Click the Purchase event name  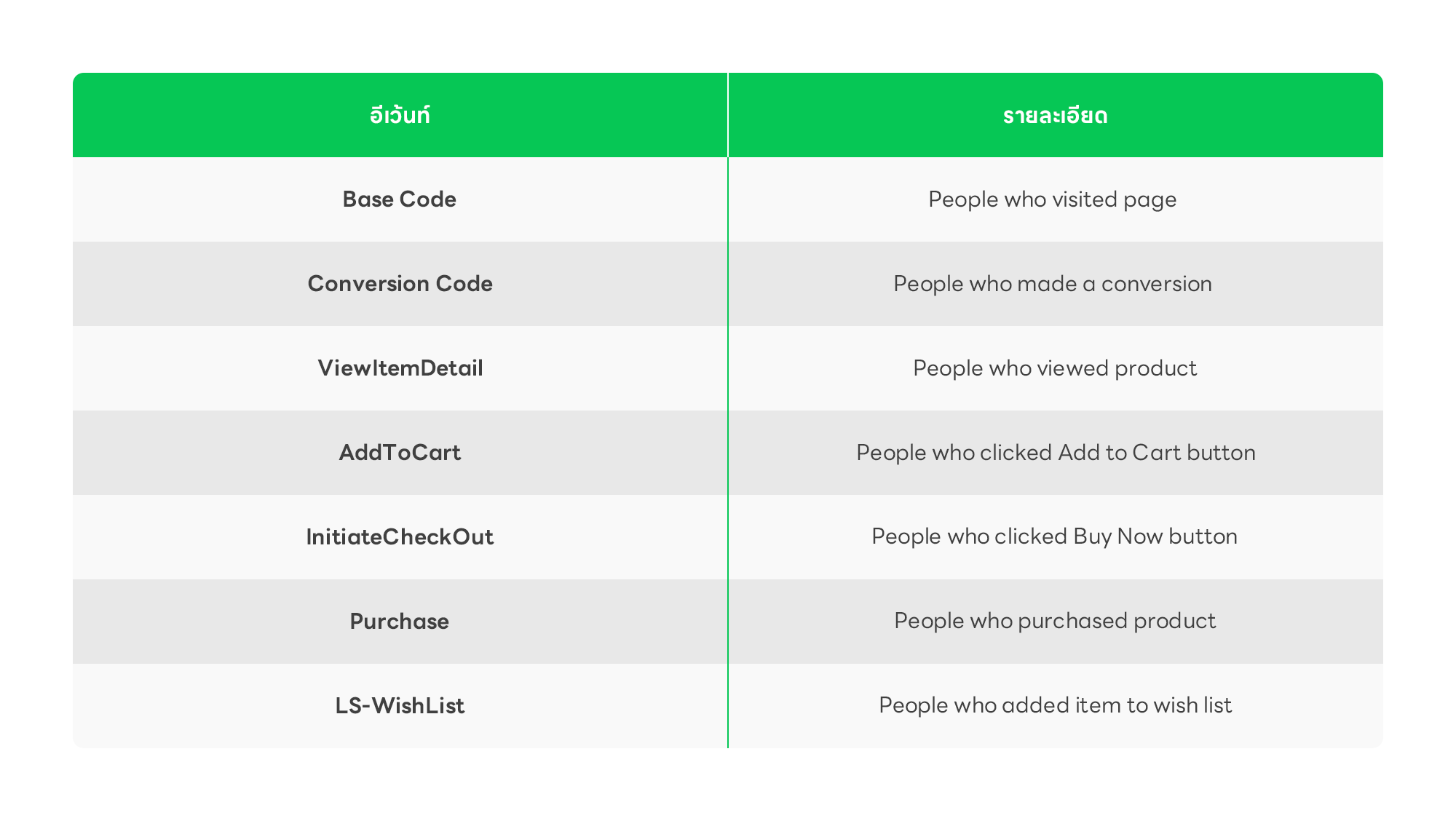click(x=400, y=622)
